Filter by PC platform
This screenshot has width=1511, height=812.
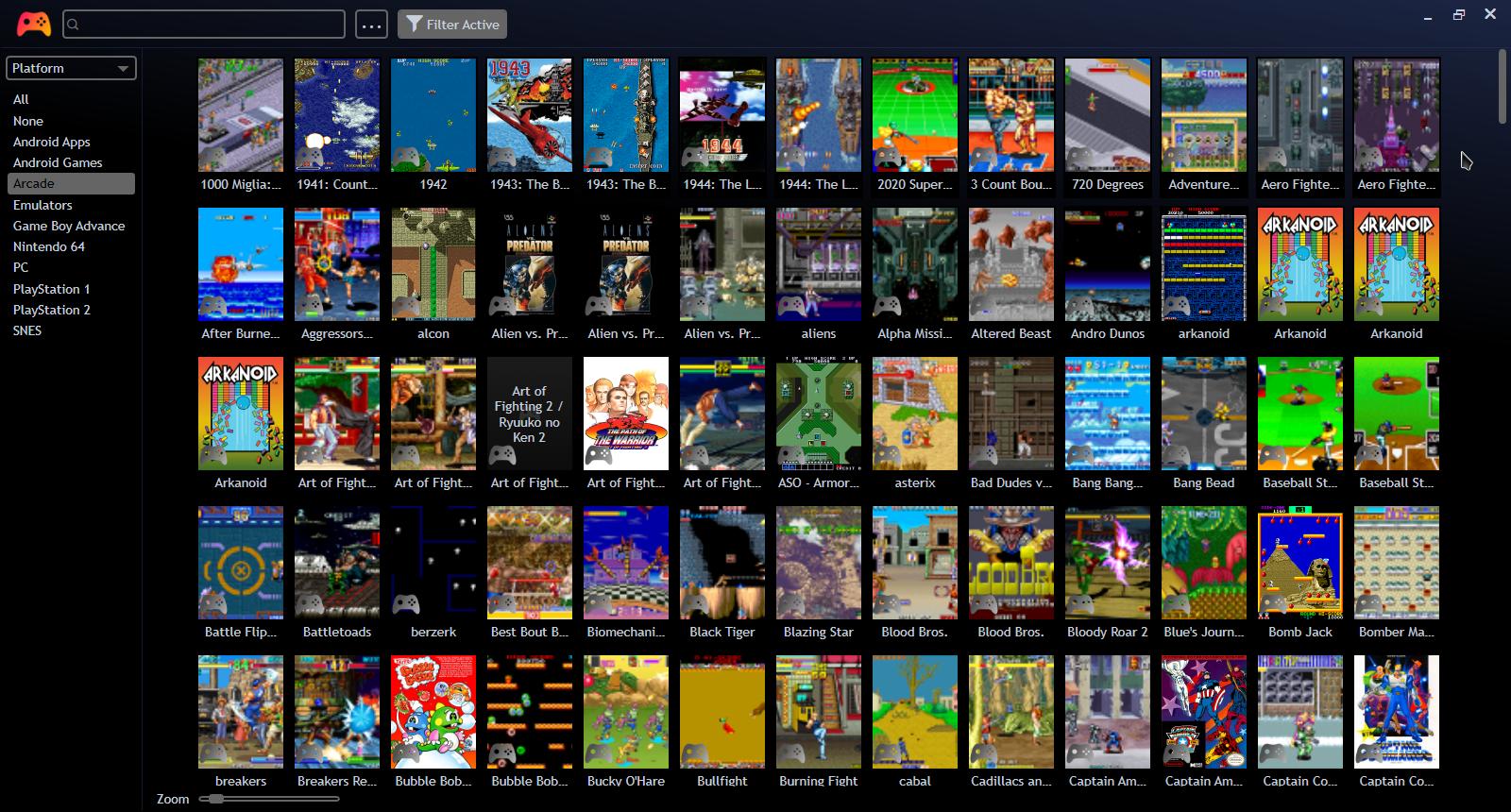click(71, 267)
